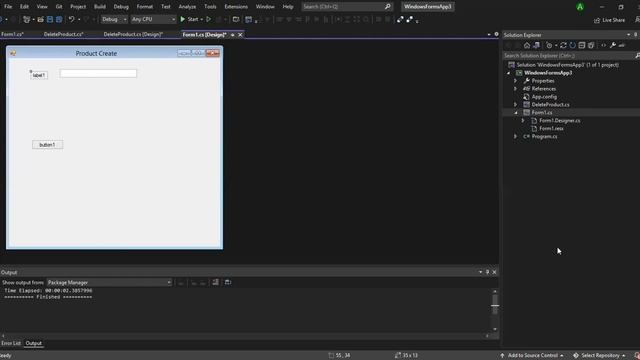
Task: Expand the Form1.Designer.cs node
Action: click(523, 120)
